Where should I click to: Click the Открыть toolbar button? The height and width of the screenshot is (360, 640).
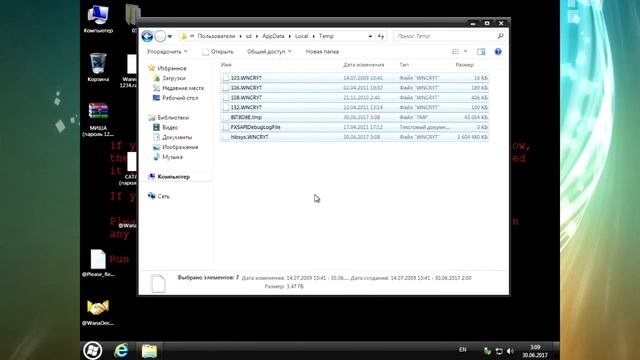(218, 52)
